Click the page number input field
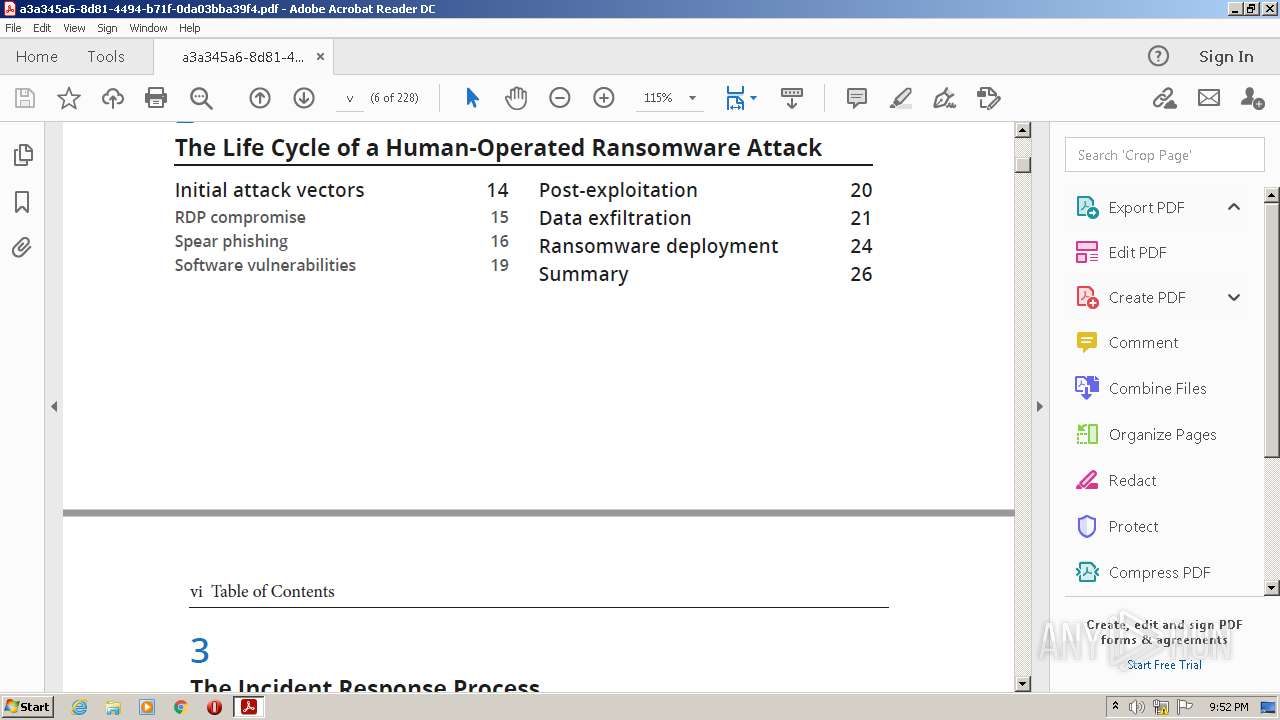1280x720 pixels. coord(349,98)
